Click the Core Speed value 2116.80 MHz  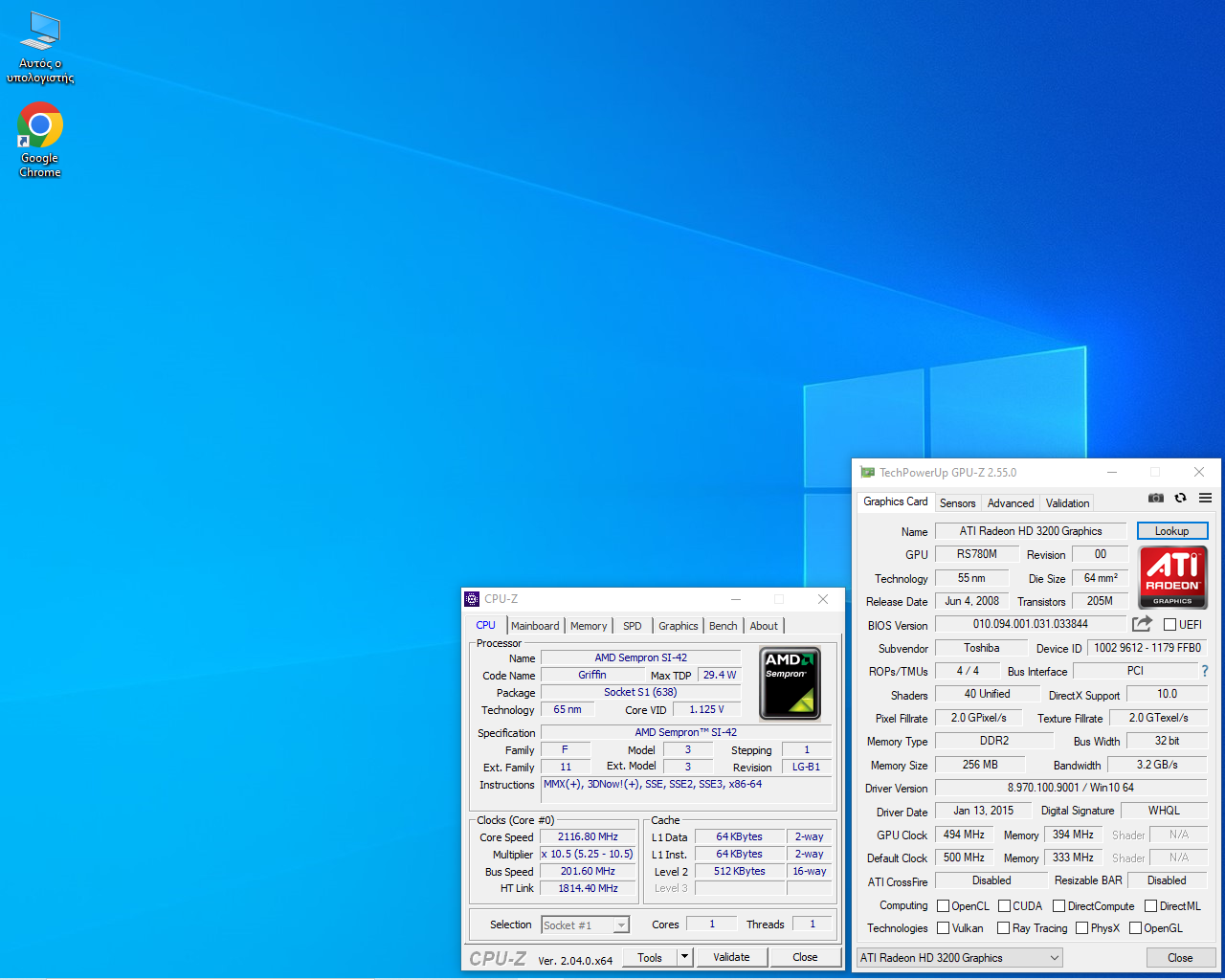(588, 836)
